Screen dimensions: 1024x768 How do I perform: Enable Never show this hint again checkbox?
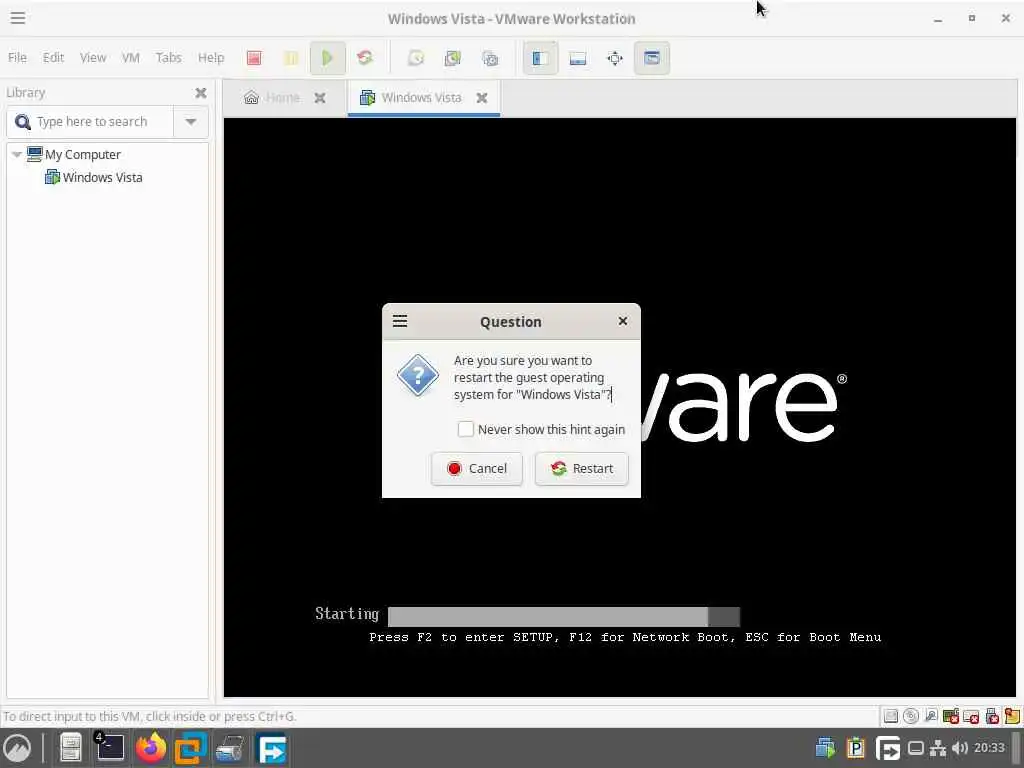466,429
